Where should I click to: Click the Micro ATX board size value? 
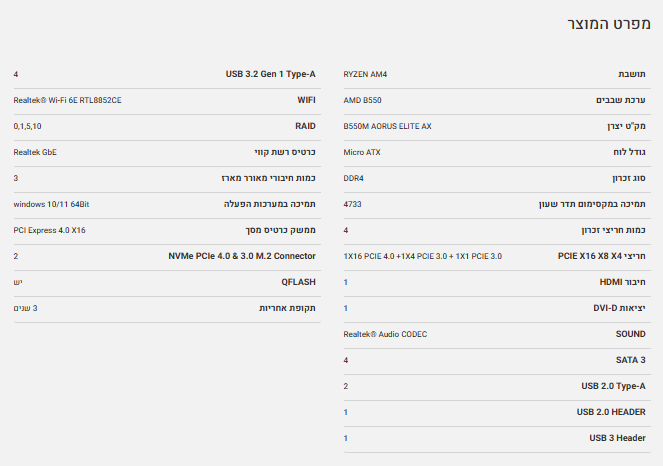(362, 152)
